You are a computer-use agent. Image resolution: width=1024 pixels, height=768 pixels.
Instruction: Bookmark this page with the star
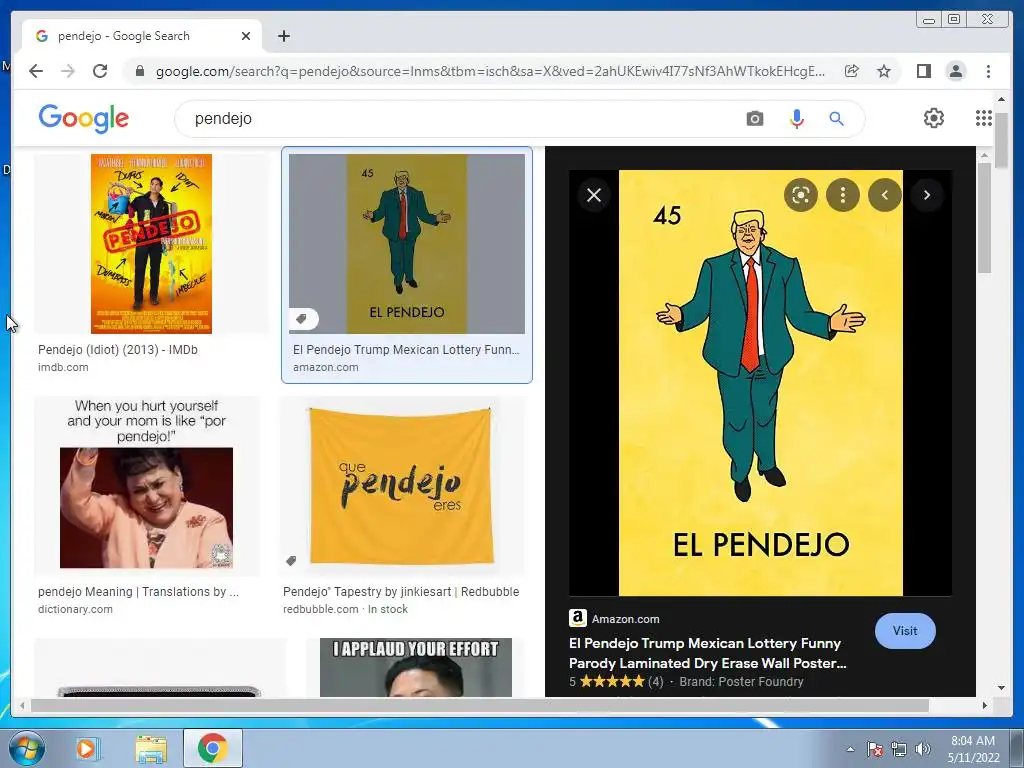(x=884, y=71)
